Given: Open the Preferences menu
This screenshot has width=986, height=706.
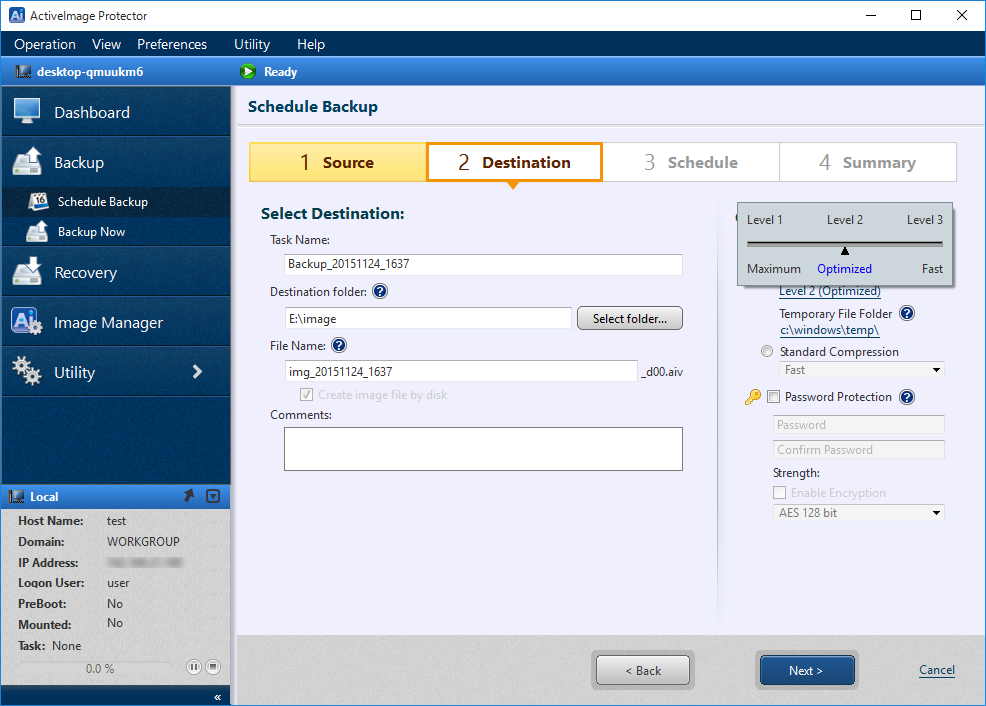Looking at the screenshot, I should click(x=172, y=44).
